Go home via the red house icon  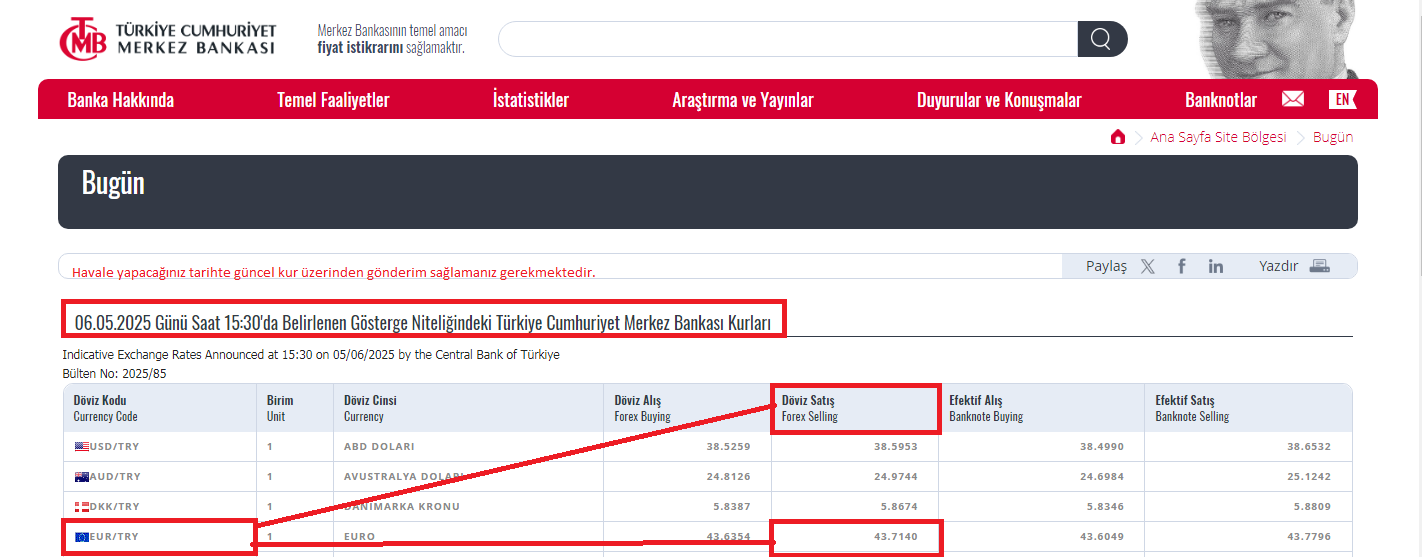pos(1118,137)
